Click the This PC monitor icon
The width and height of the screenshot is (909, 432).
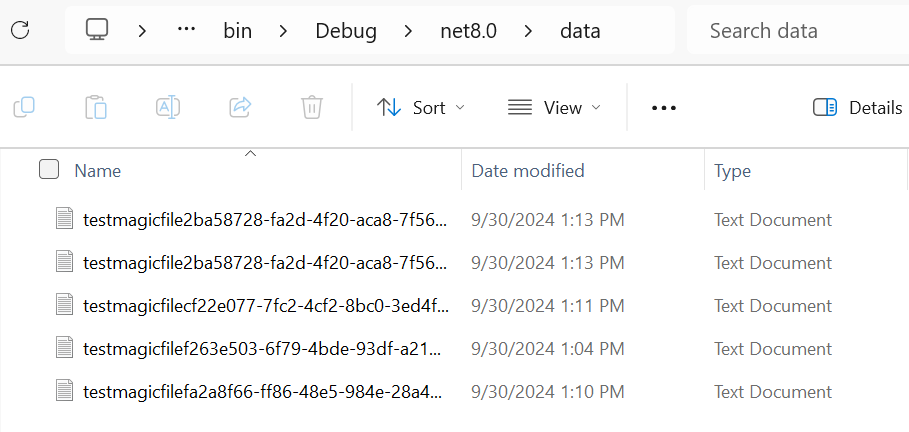pyautogui.click(x=97, y=30)
